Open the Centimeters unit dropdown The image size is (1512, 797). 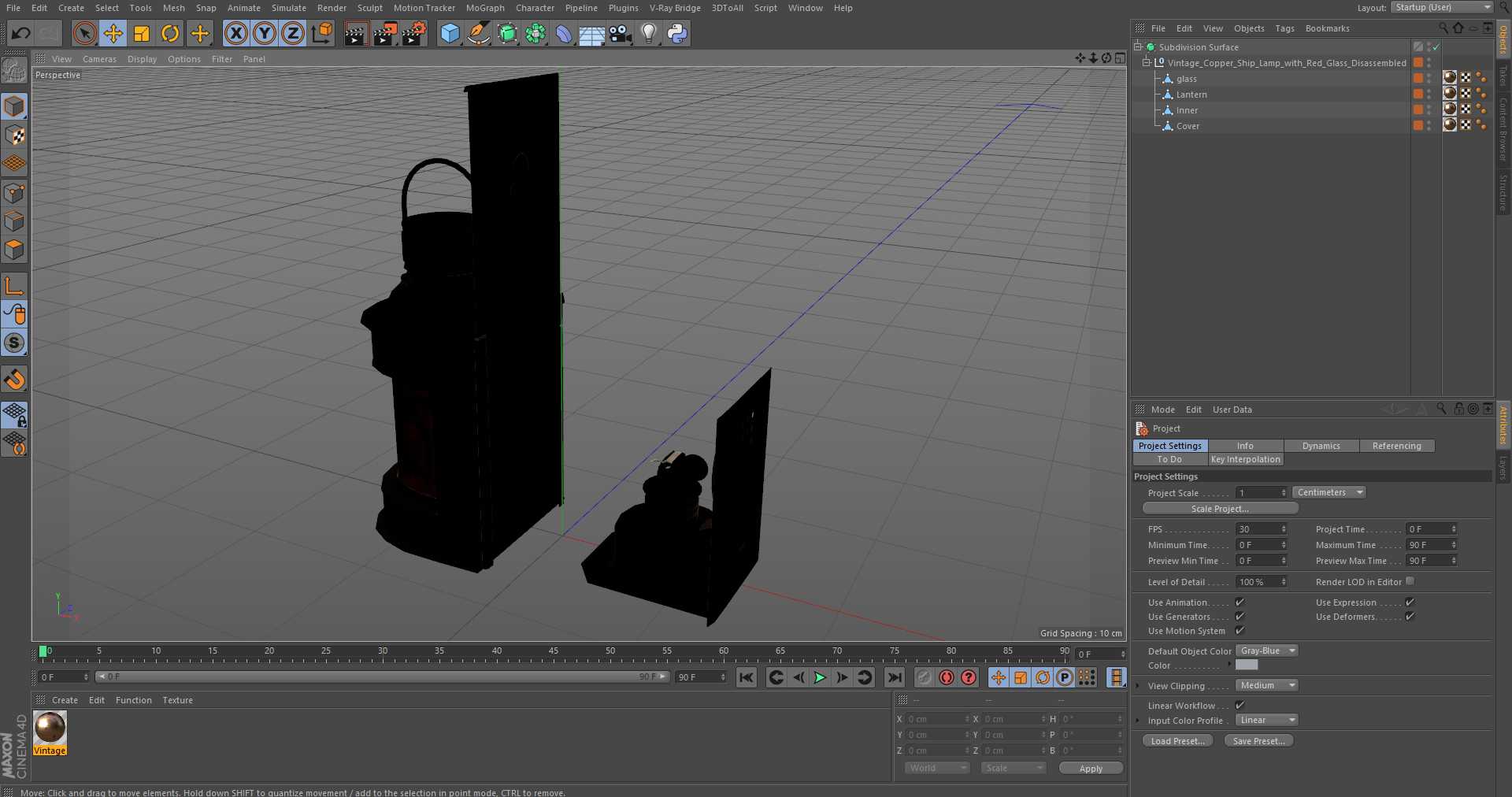coord(1329,492)
